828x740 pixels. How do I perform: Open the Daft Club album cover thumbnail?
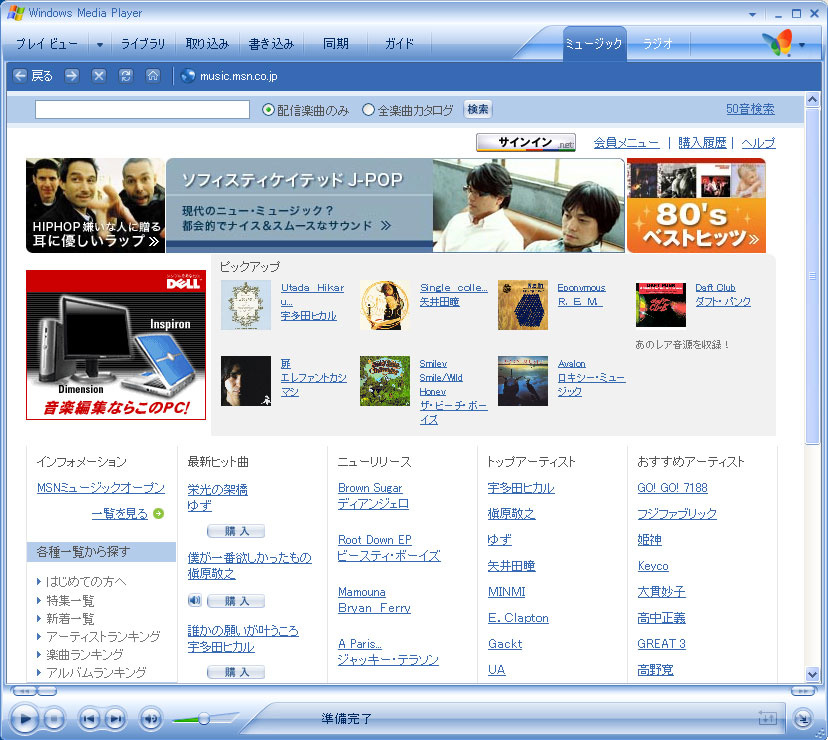tap(661, 305)
